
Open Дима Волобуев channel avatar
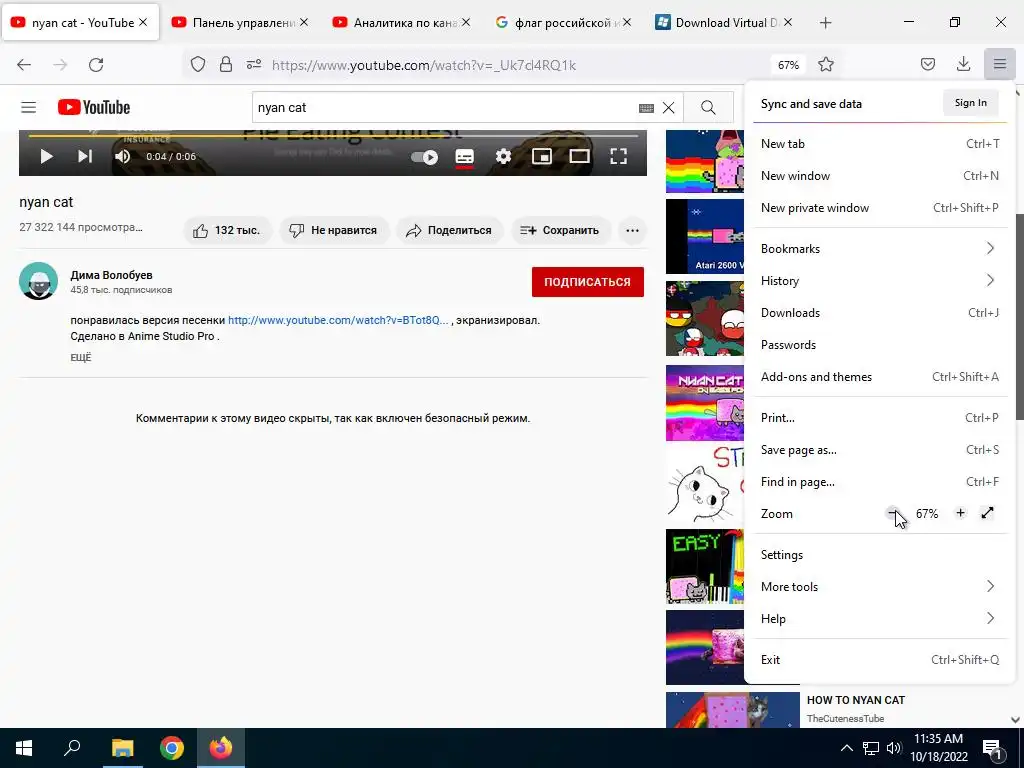[39, 281]
